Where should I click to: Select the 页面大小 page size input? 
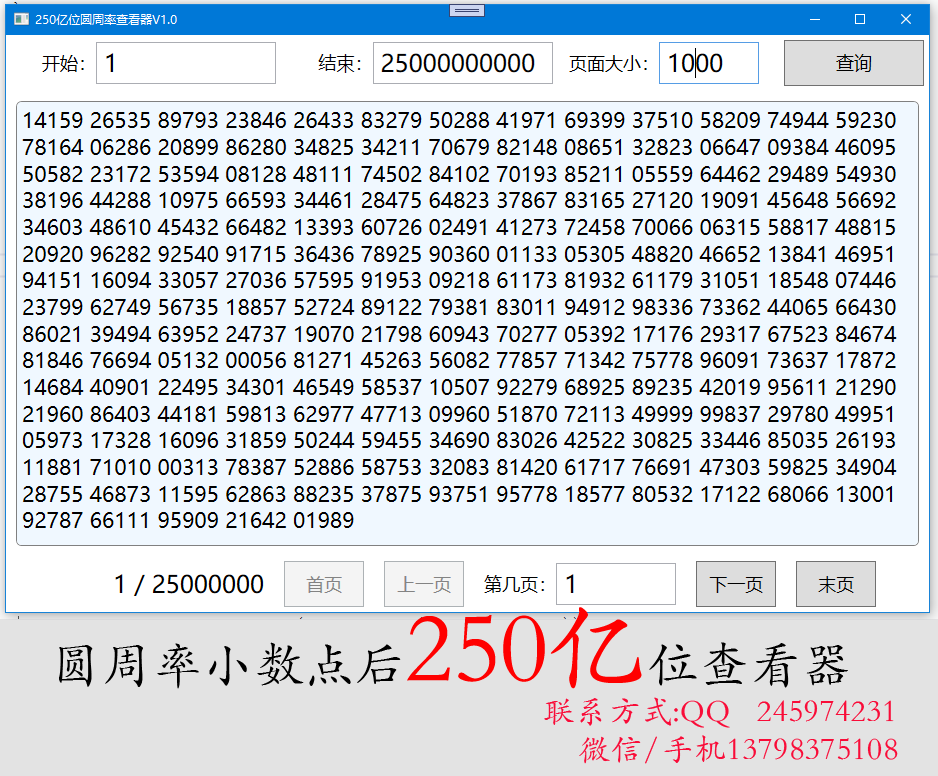tap(709, 63)
